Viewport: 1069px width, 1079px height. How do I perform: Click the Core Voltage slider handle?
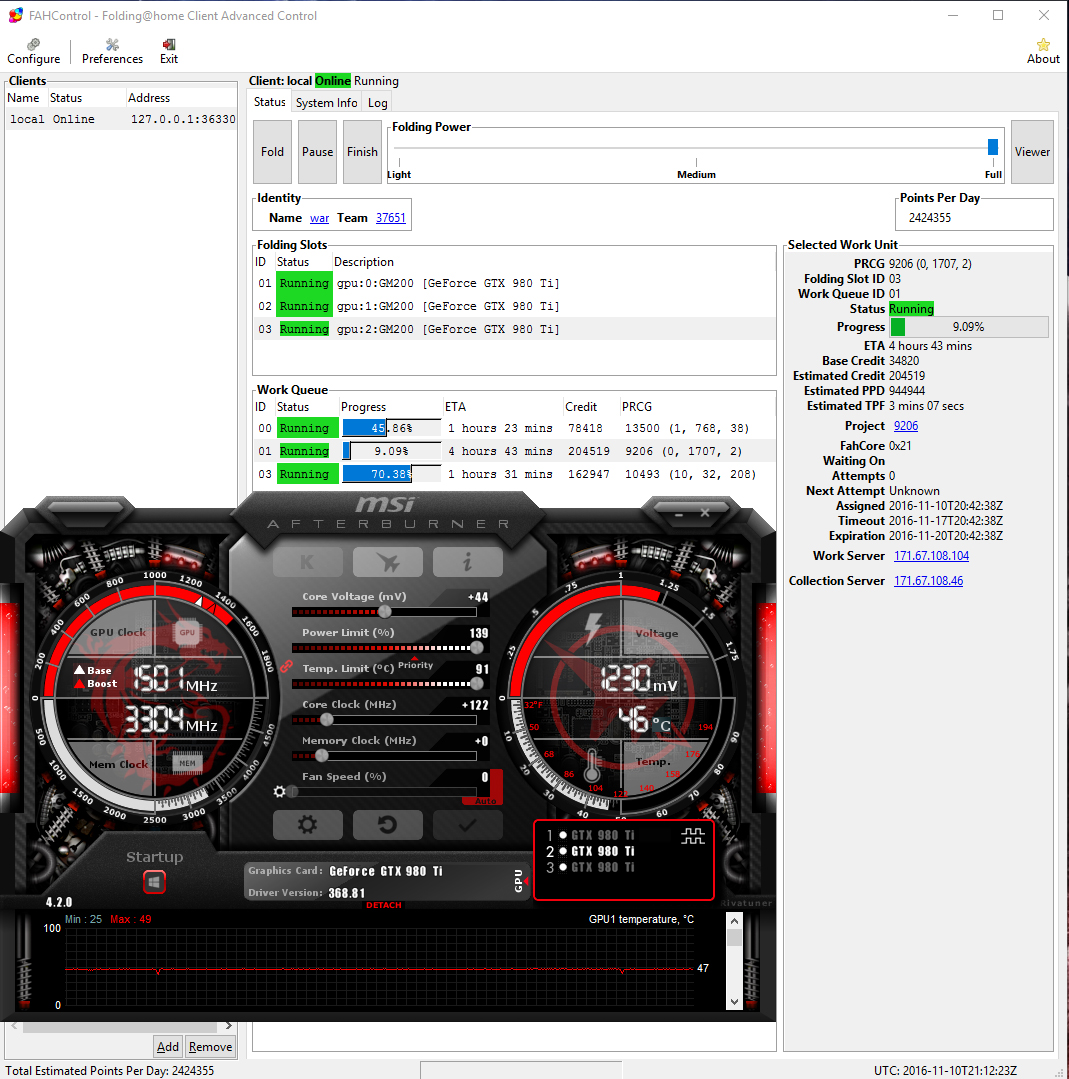[x=385, y=611]
